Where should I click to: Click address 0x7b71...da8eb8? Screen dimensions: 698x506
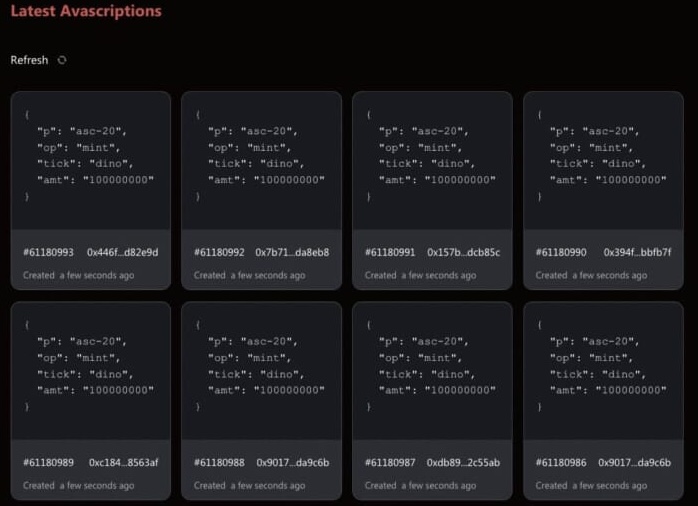(x=292, y=252)
